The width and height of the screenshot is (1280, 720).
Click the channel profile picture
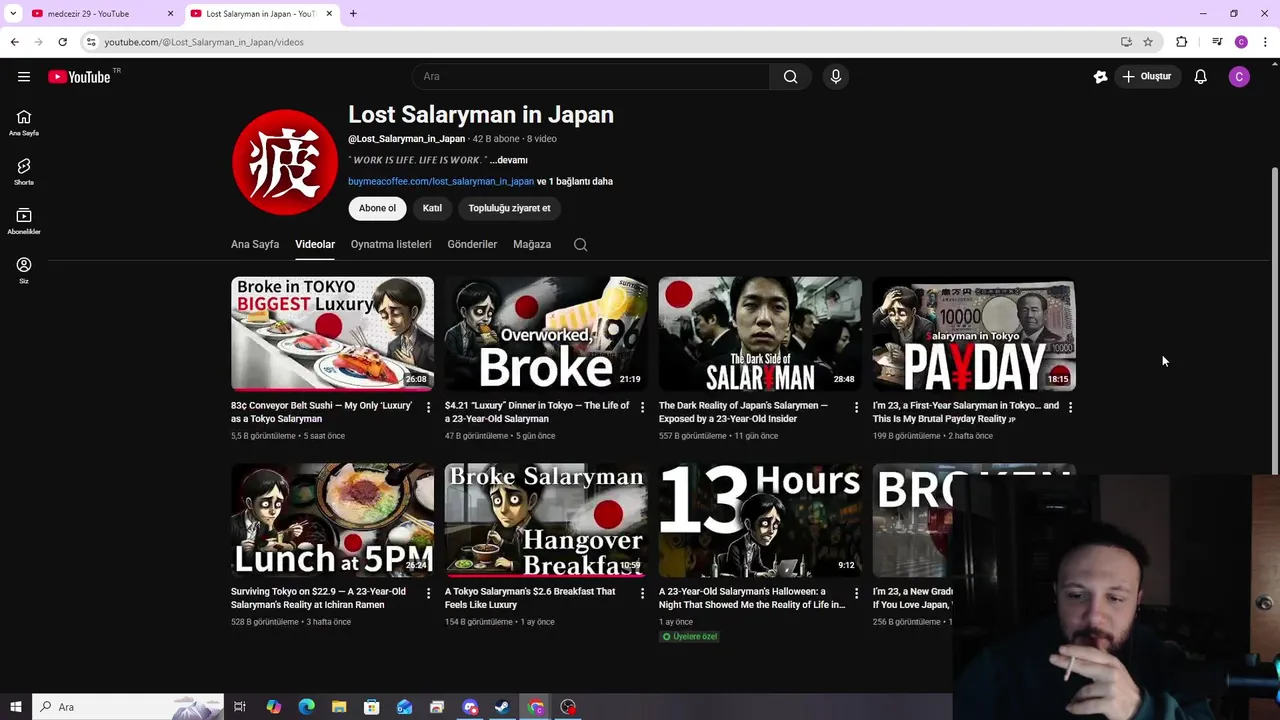pyautogui.click(x=285, y=162)
